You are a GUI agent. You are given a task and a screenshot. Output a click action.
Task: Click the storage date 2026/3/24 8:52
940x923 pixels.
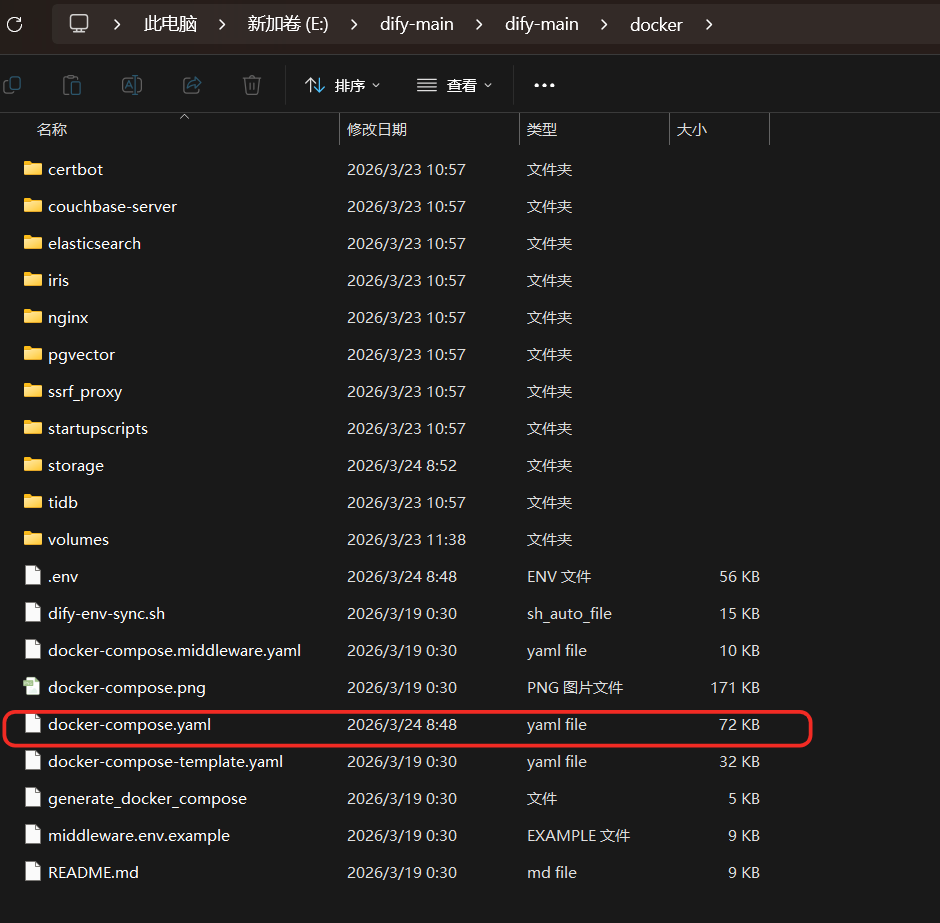402,466
